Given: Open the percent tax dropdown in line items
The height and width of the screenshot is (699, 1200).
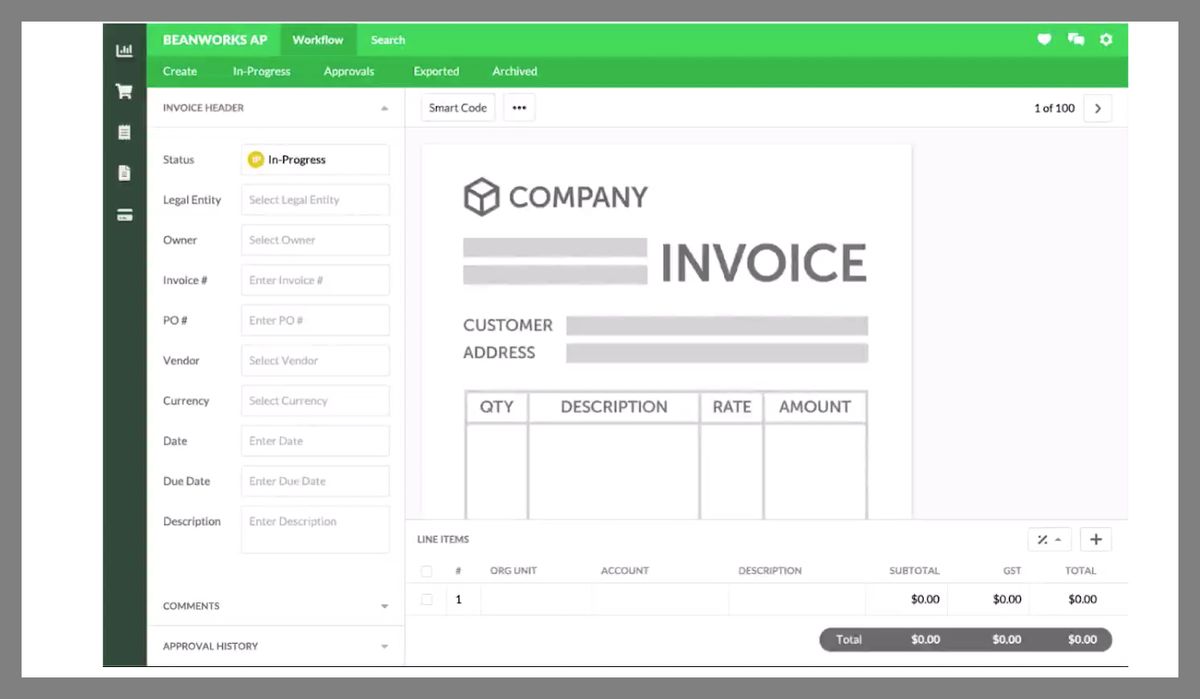Looking at the screenshot, I should 1049,540.
